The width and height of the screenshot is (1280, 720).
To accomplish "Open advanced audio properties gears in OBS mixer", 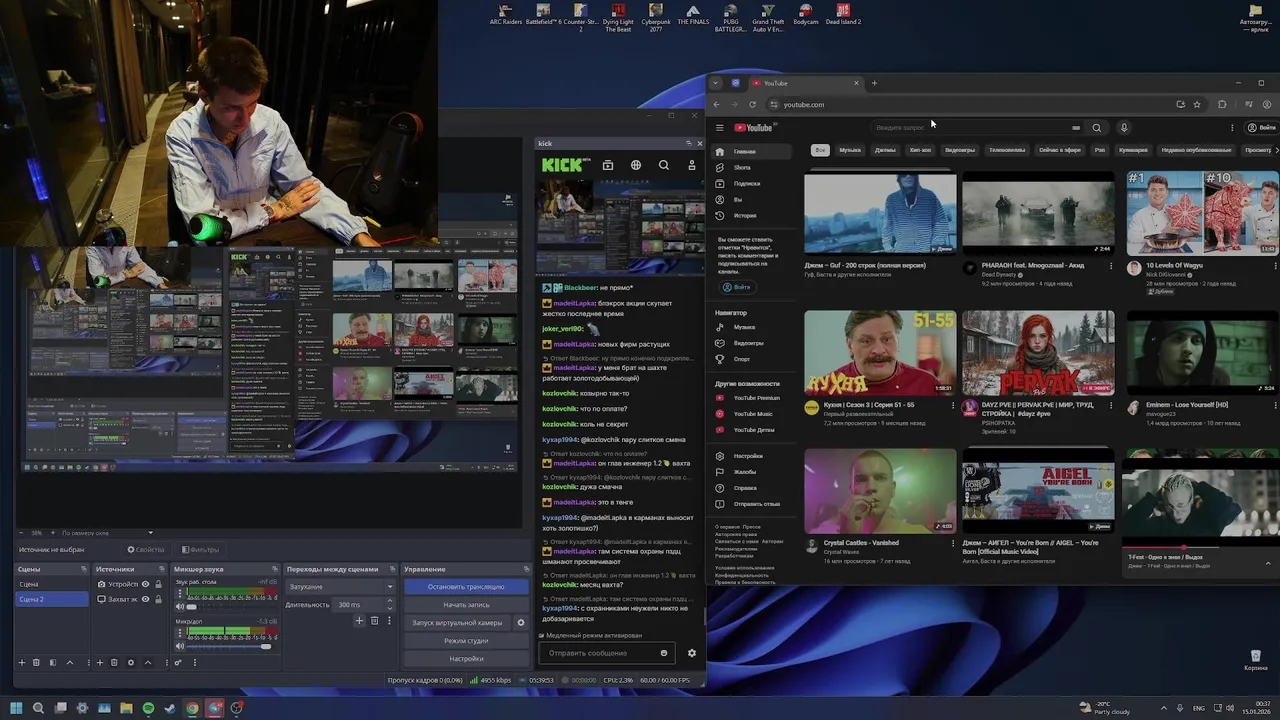I will 179,662.
